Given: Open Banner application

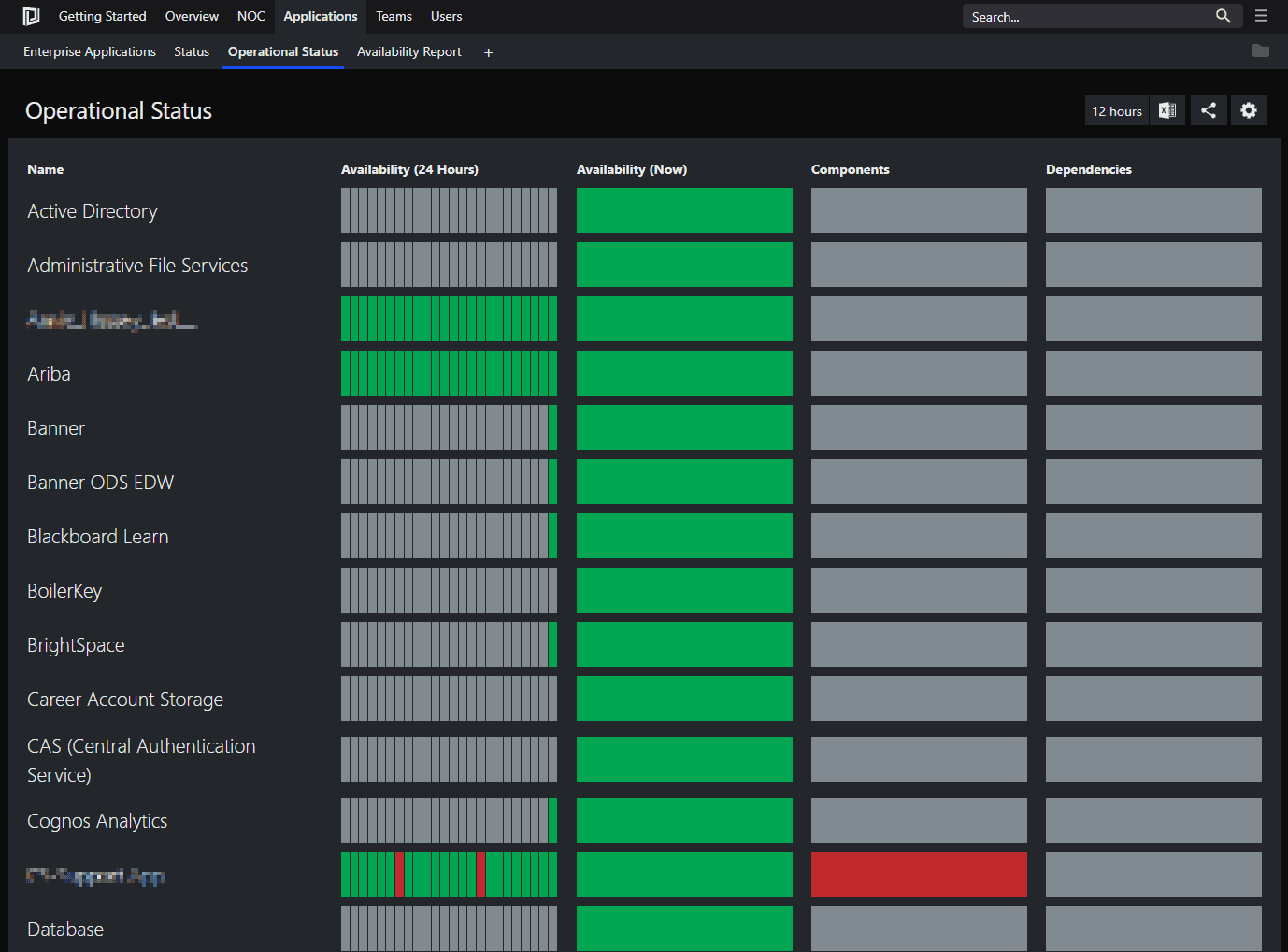Looking at the screenshot, I should 56,428.
